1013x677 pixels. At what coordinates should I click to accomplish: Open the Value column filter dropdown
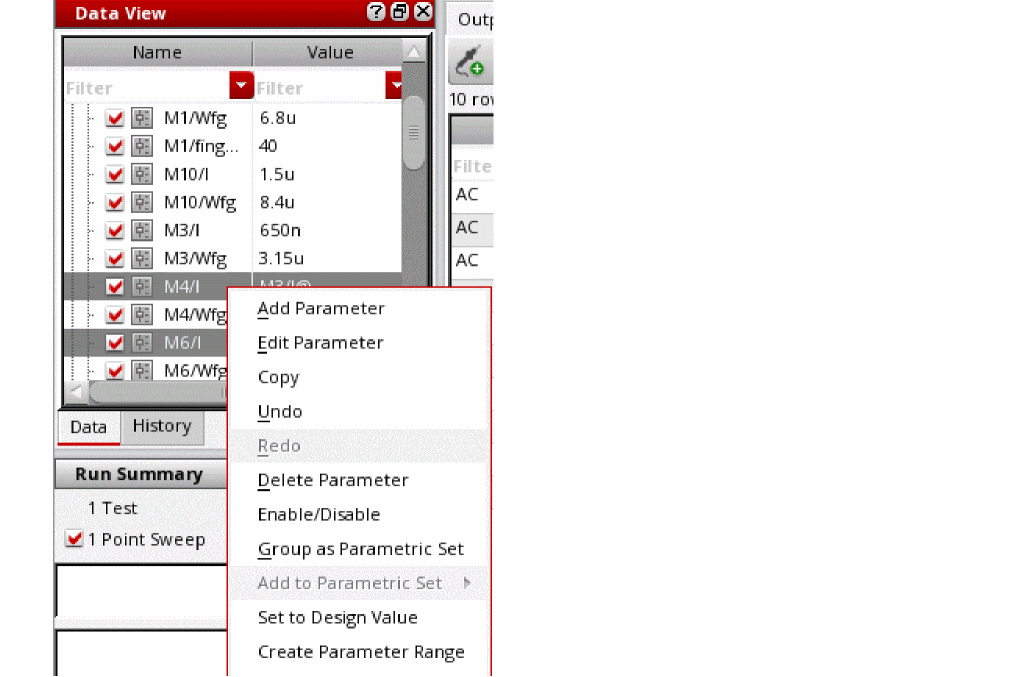tap(393, 85)
